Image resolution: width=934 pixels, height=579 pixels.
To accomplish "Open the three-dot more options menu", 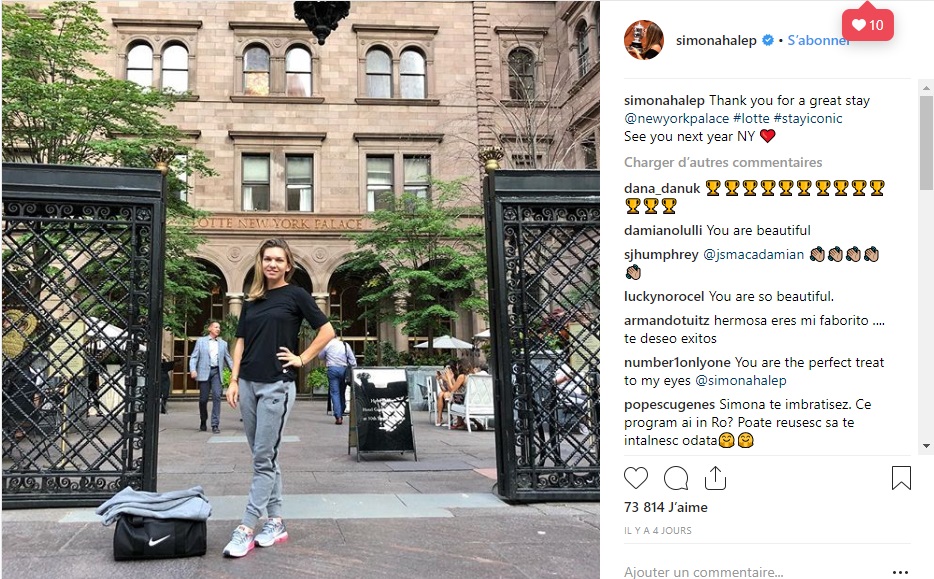I will [x=900, y=572].
